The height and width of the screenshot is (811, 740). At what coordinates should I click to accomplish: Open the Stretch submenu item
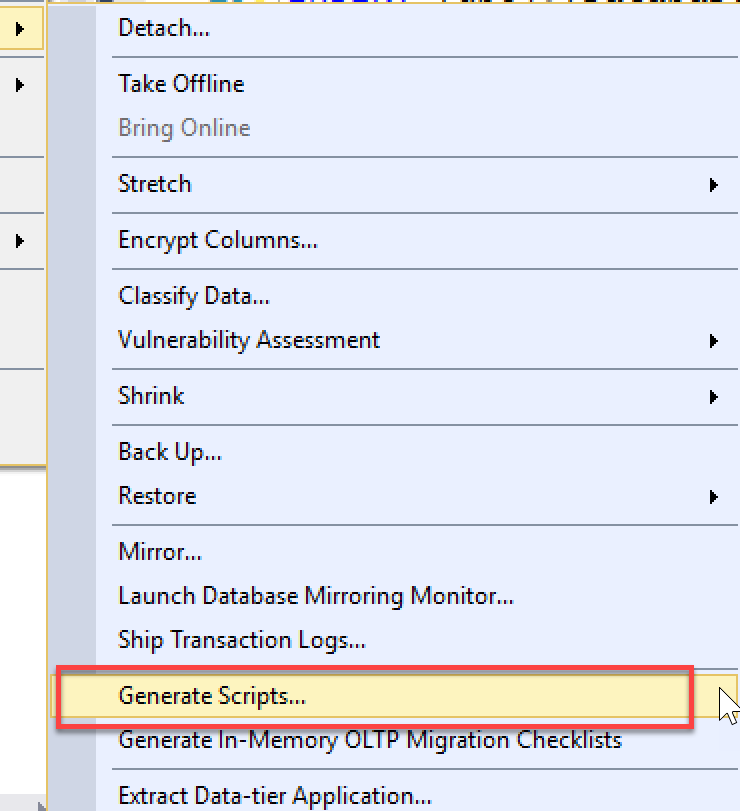click(x=154, y=184)
